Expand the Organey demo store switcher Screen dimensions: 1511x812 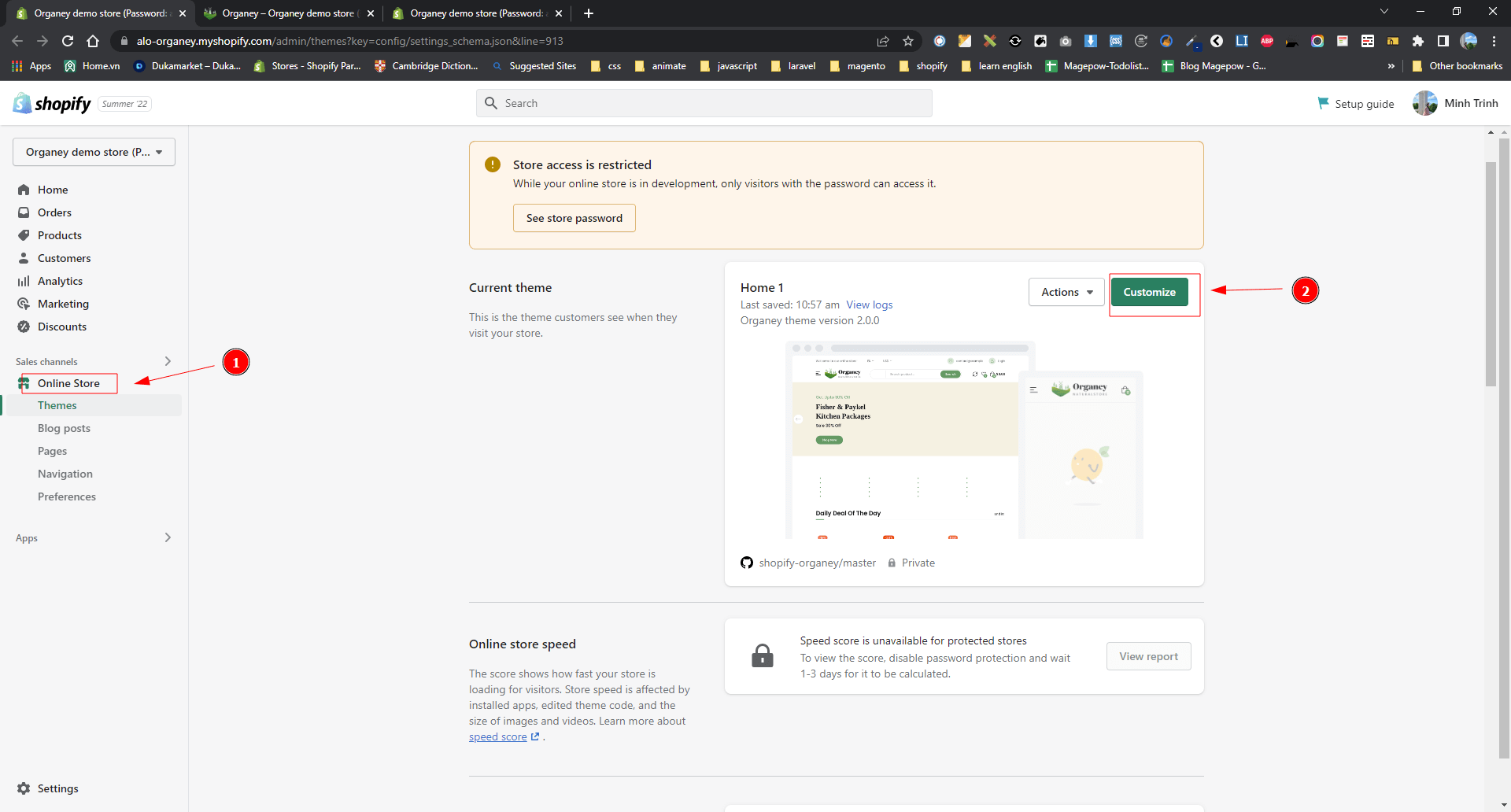tap(94, 152)
